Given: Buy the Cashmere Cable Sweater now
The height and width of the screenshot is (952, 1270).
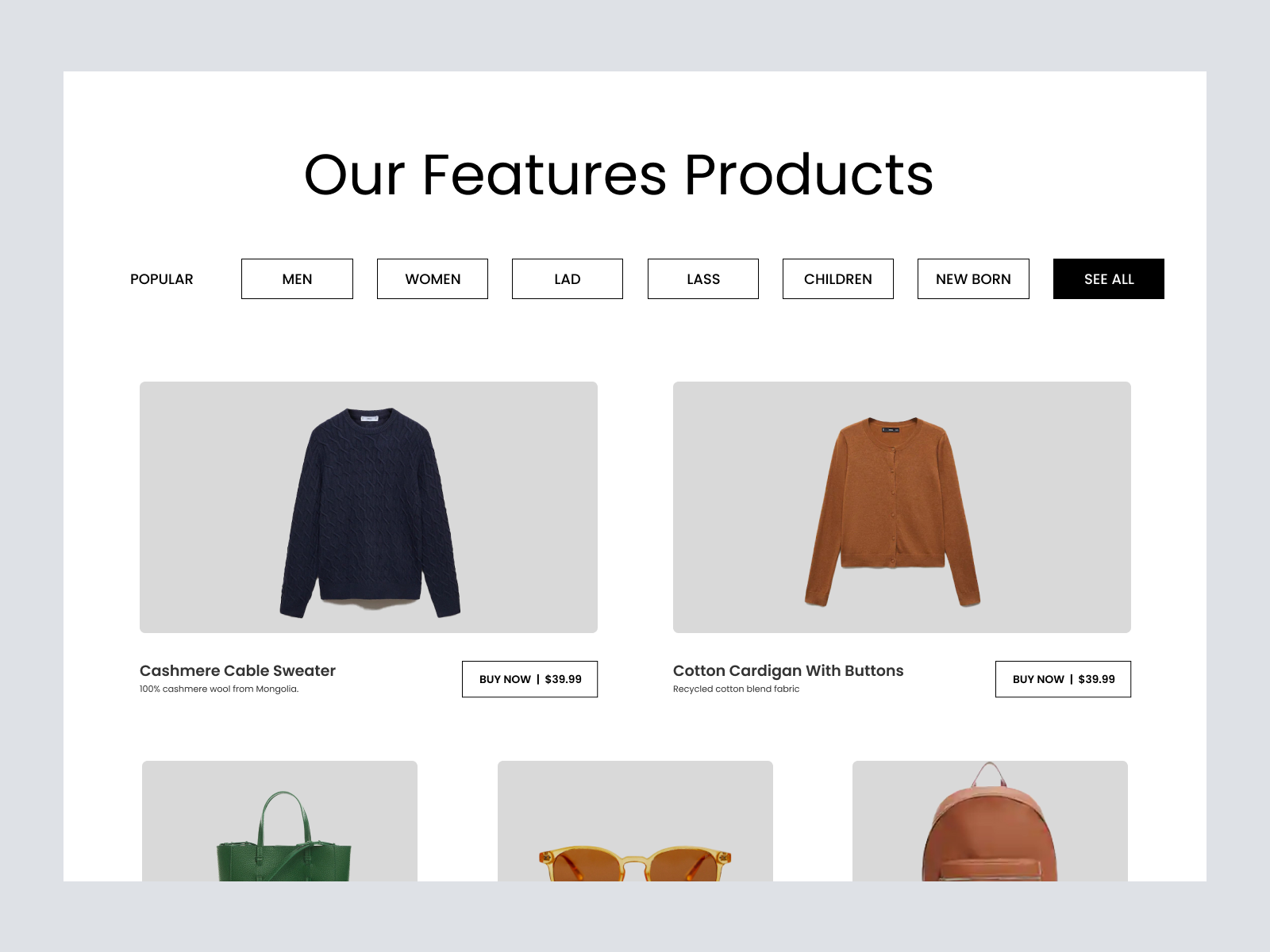Looking at the screenshot, I should tap(529, 679).
